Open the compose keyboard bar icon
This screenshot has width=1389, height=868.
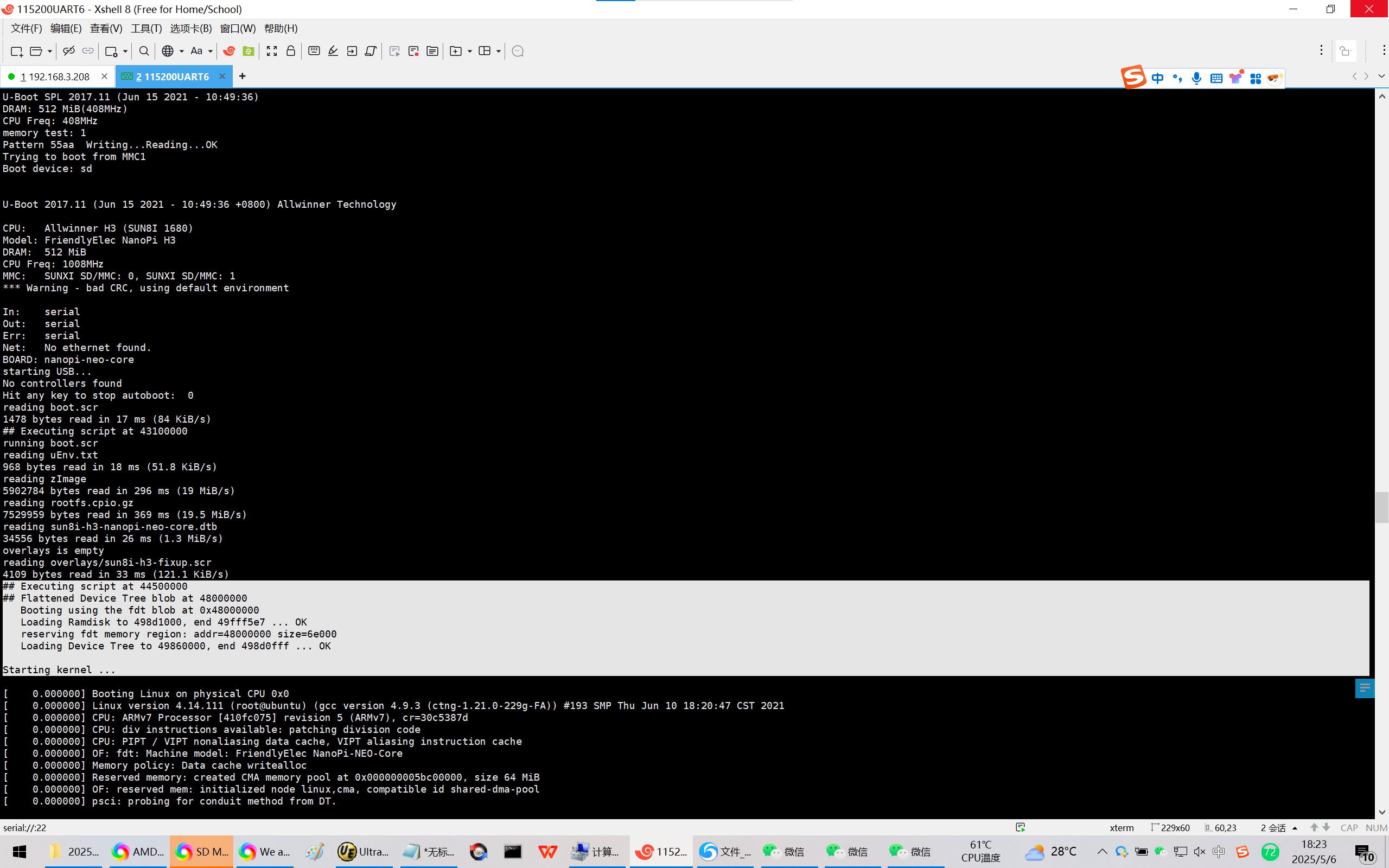[314, 51]
